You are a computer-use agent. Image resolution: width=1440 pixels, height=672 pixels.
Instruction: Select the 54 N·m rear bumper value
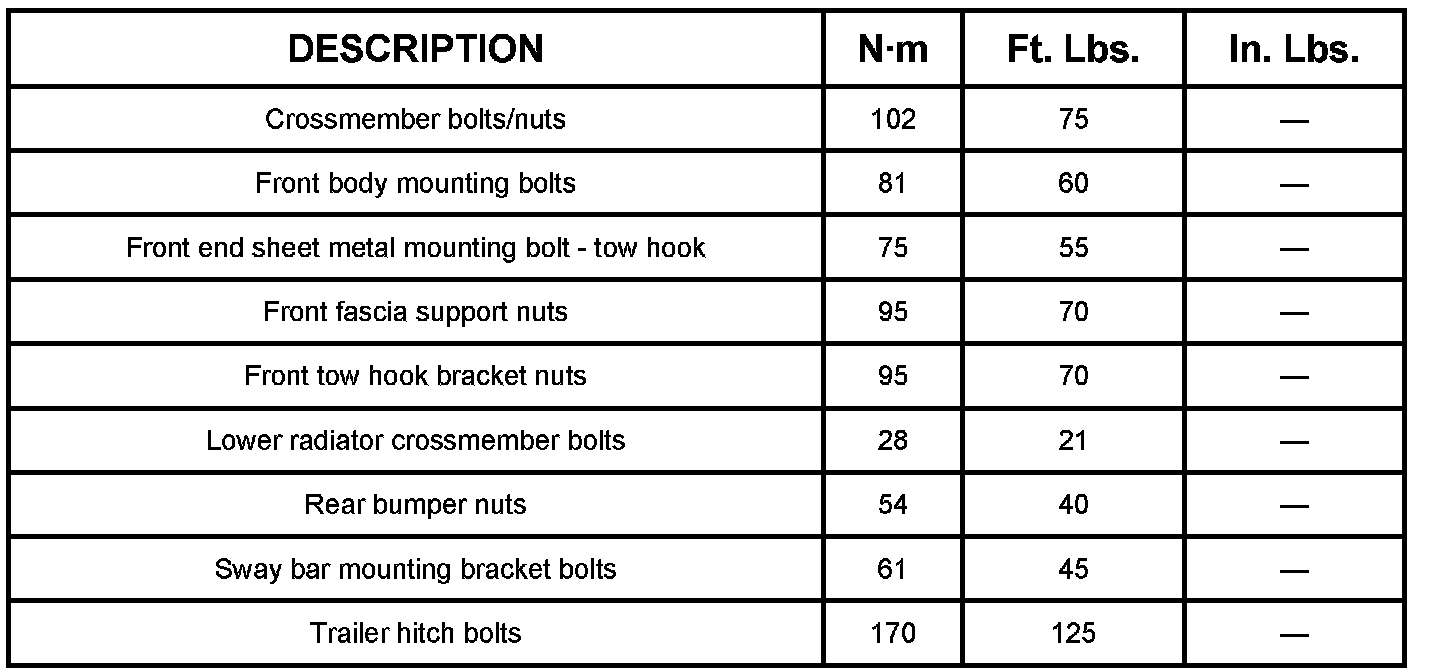[893, 504]
